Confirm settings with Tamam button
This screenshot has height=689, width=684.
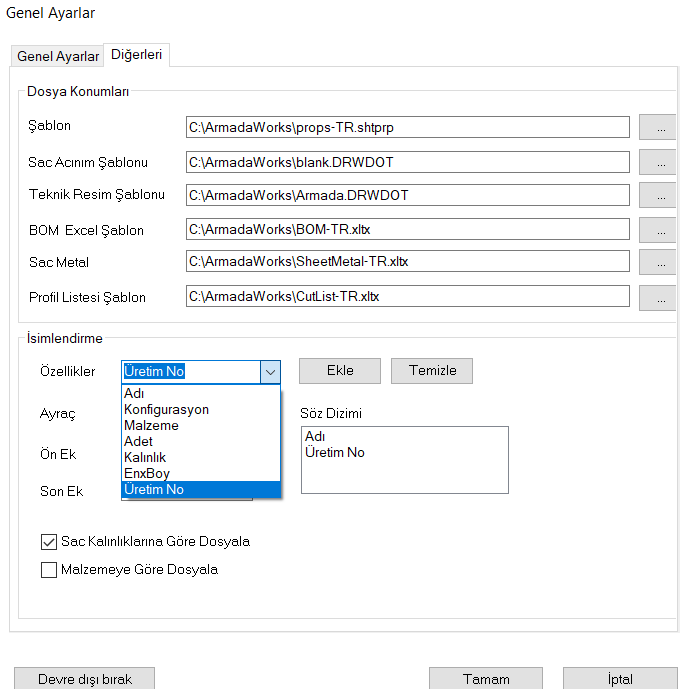486,678
